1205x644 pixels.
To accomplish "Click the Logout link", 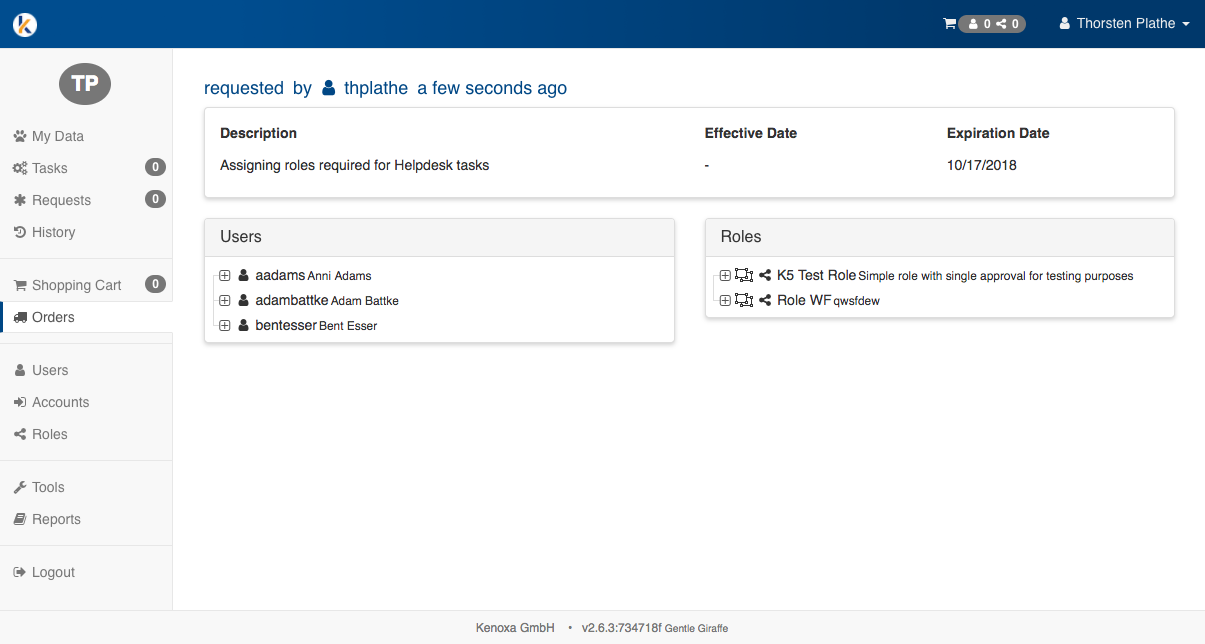I will pos(53,572).
